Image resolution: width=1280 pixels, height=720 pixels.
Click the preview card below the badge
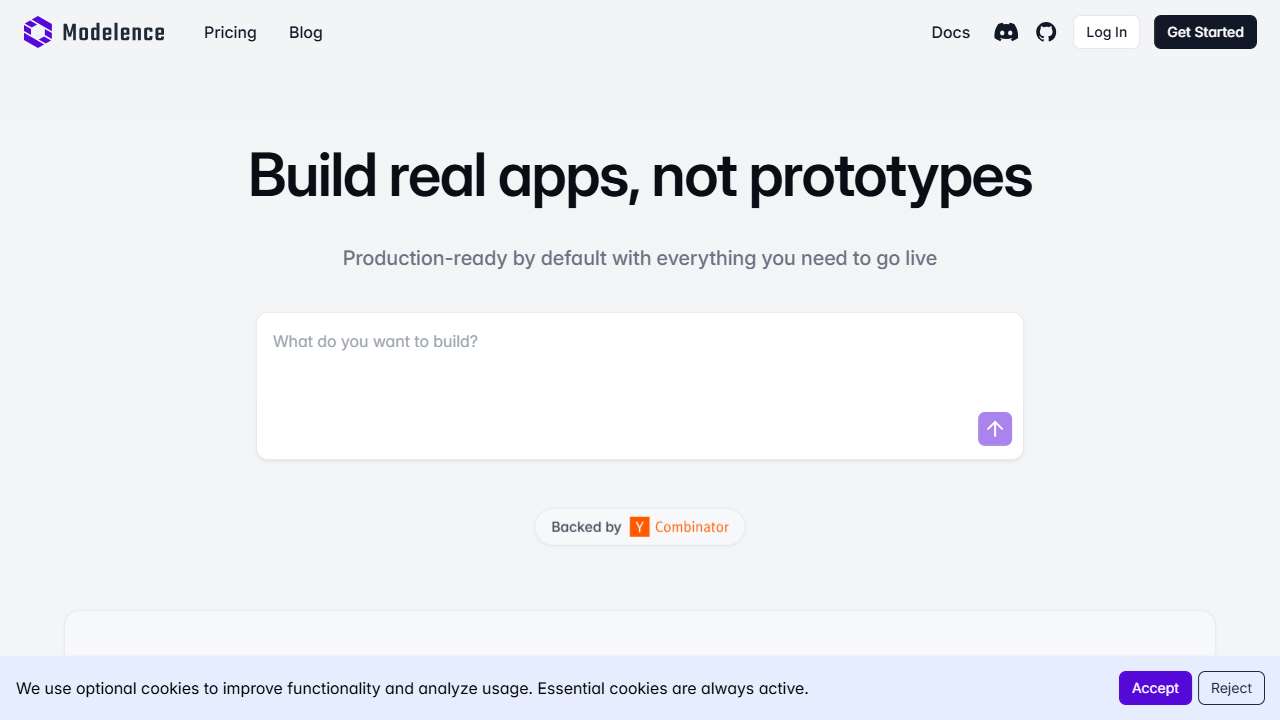(640, 633)
